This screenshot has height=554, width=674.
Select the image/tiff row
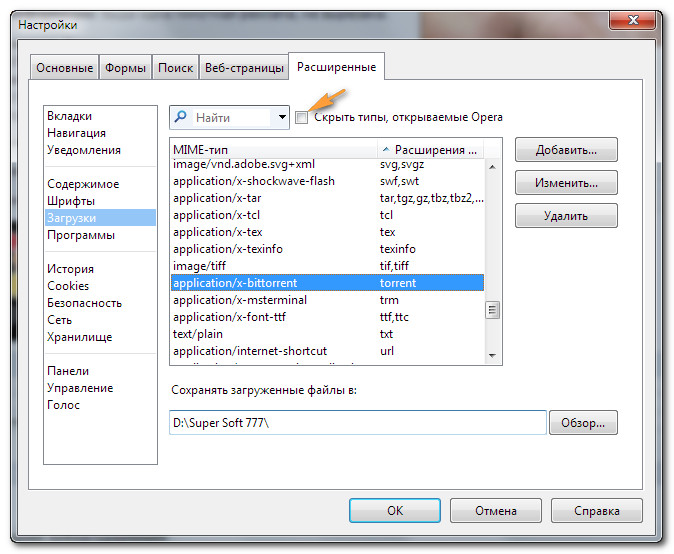pyautogui.click(x=328, y=266)
